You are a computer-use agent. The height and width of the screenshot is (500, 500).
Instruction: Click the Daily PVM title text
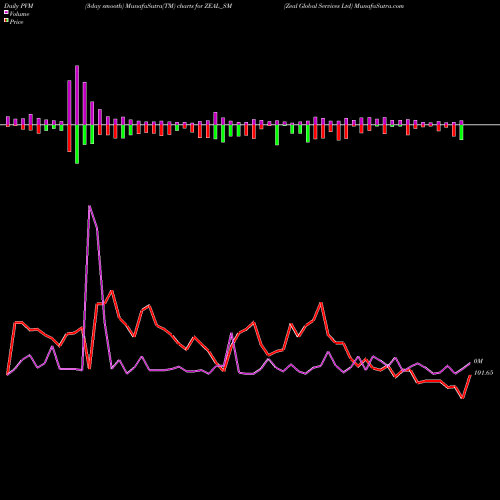point(19,6)
